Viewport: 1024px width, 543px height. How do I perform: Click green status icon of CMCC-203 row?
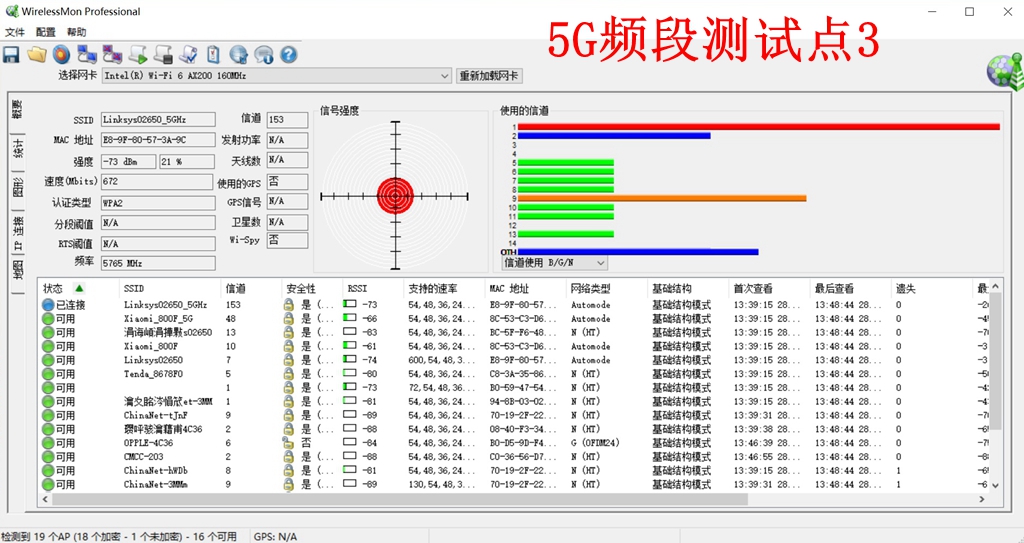(48, 457)
